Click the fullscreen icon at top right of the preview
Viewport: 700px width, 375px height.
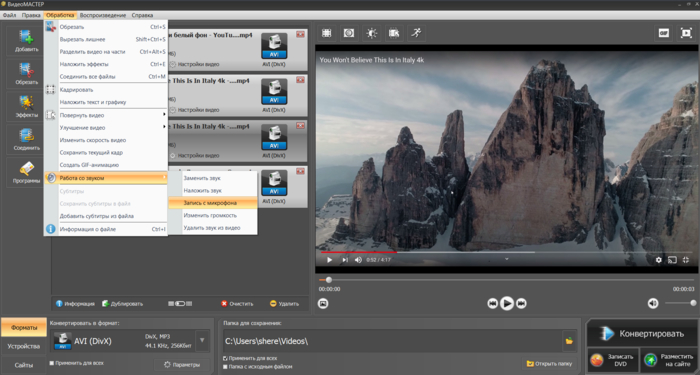coord(686,33)
